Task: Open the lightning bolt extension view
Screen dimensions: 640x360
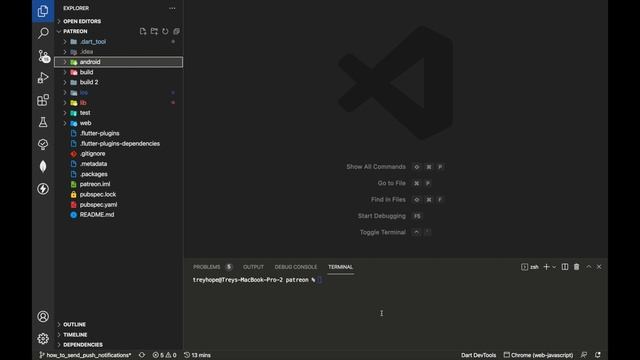Action: [x=43, y=189]
